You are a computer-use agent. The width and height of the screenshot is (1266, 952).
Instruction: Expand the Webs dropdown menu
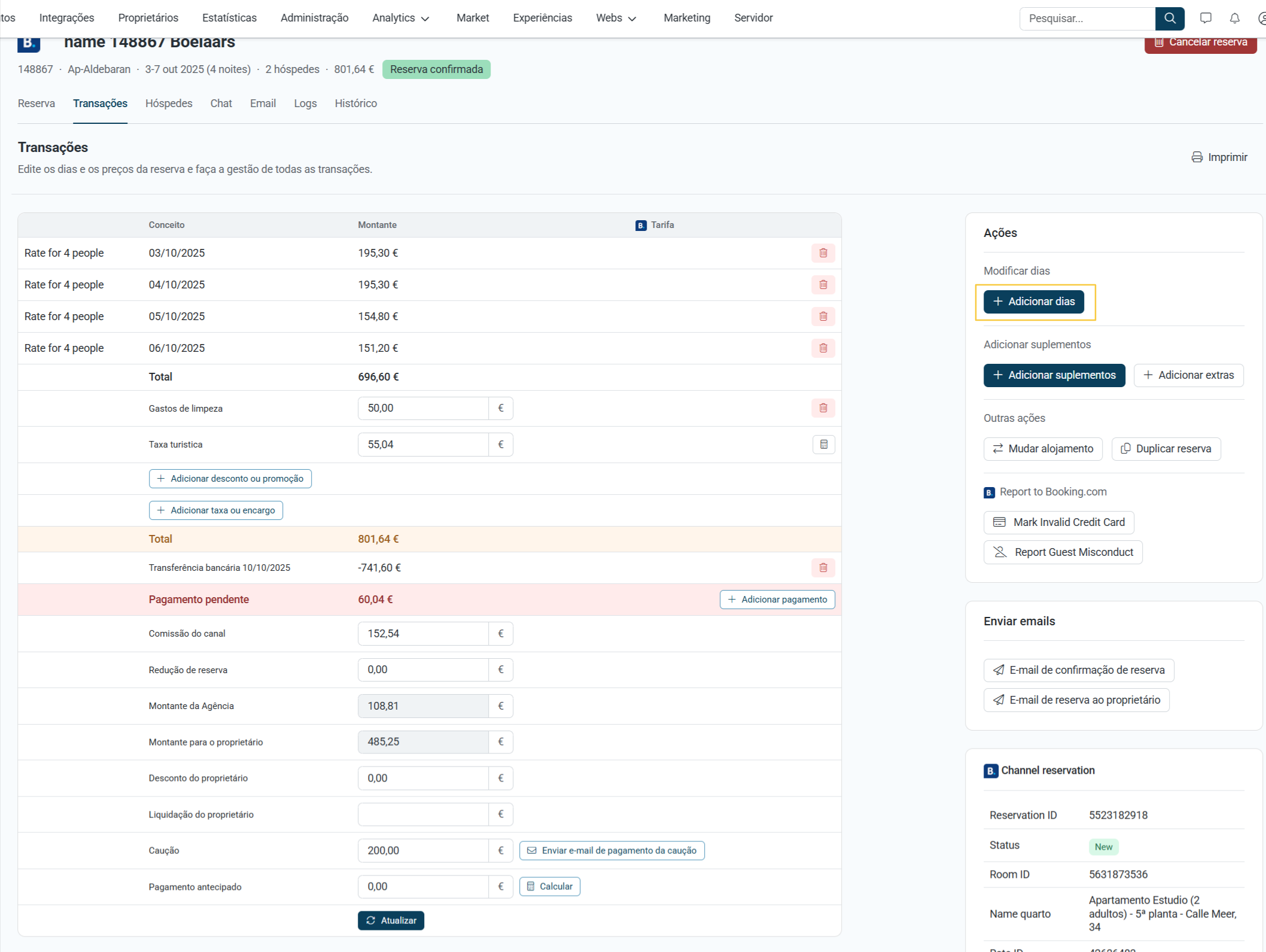pos(616,18)
